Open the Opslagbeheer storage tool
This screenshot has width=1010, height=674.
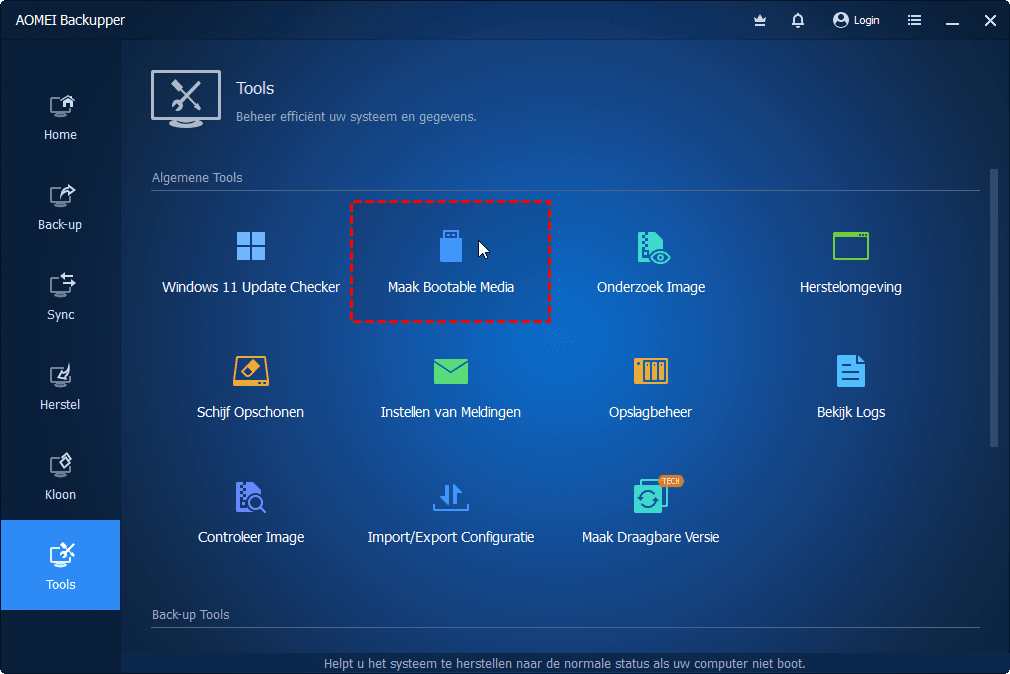(651, 387)
